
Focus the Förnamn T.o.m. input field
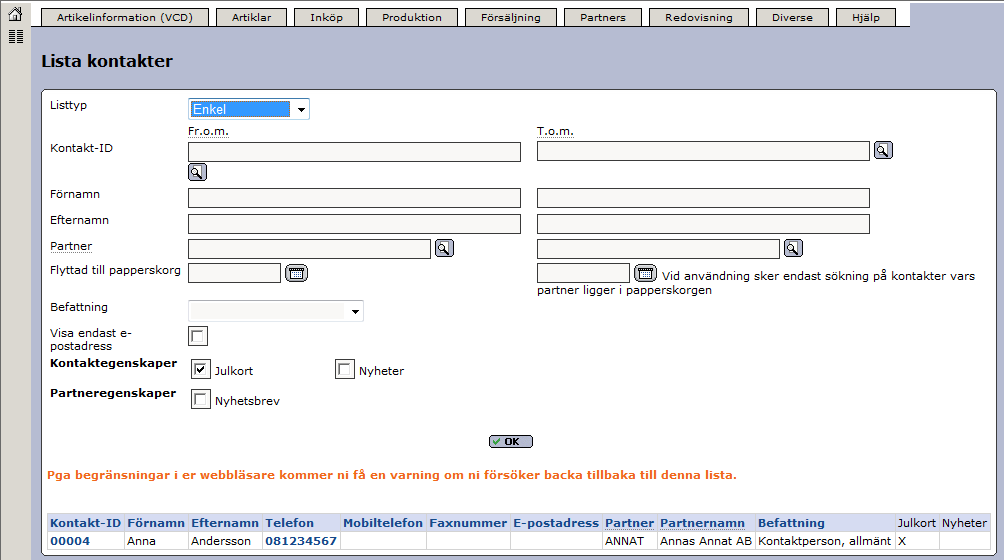pyautogui.click(x=703, y=198)
